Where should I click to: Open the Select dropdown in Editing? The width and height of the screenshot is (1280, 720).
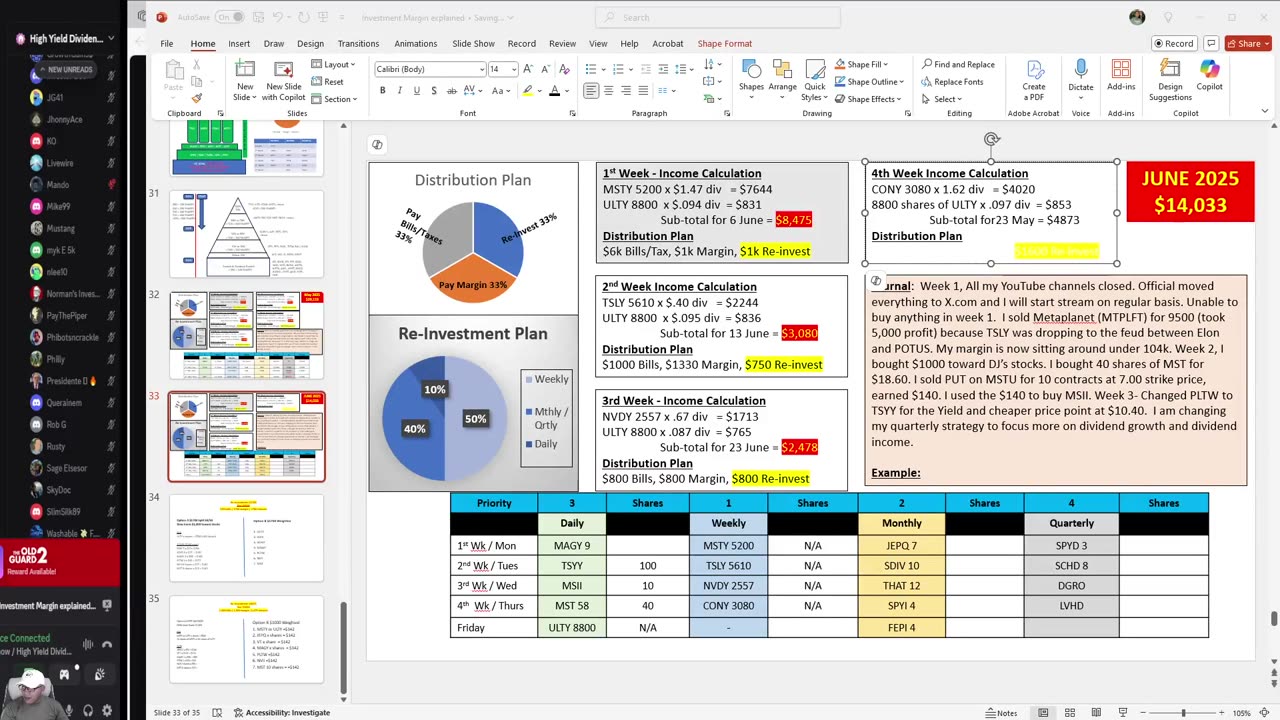(x=941, y=99)
